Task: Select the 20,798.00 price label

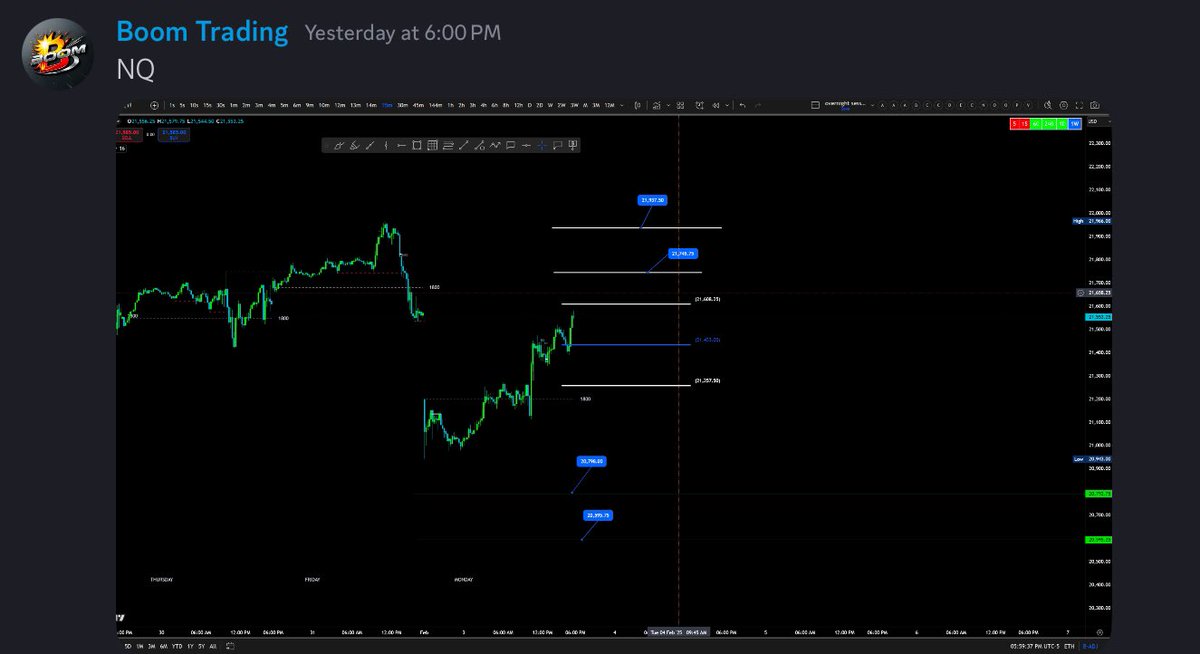Action: pyautogui.click(x=592, y=461)
